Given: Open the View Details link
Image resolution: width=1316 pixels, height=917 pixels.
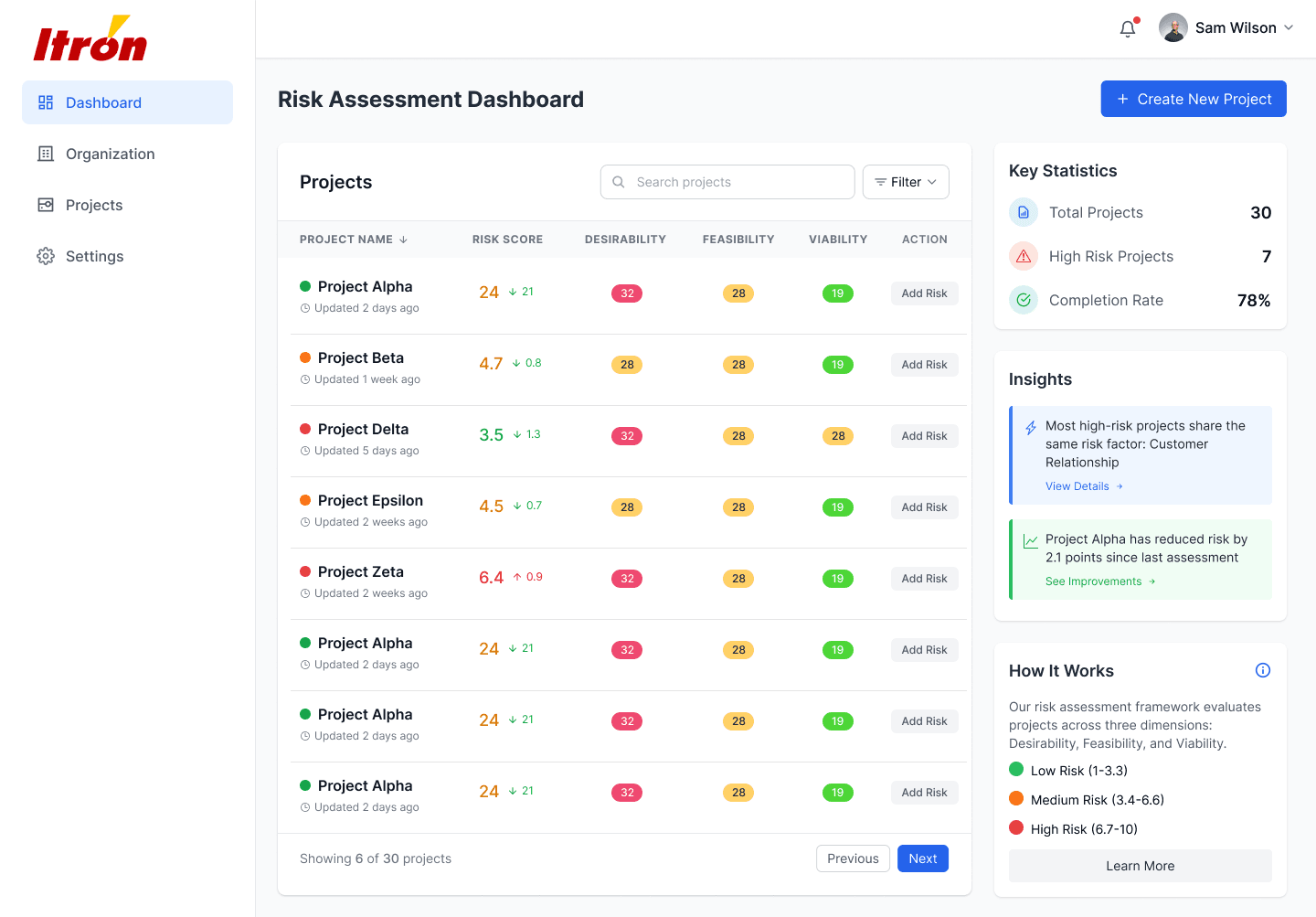Looking at the screenshot, I should (x=1085, y=486).
